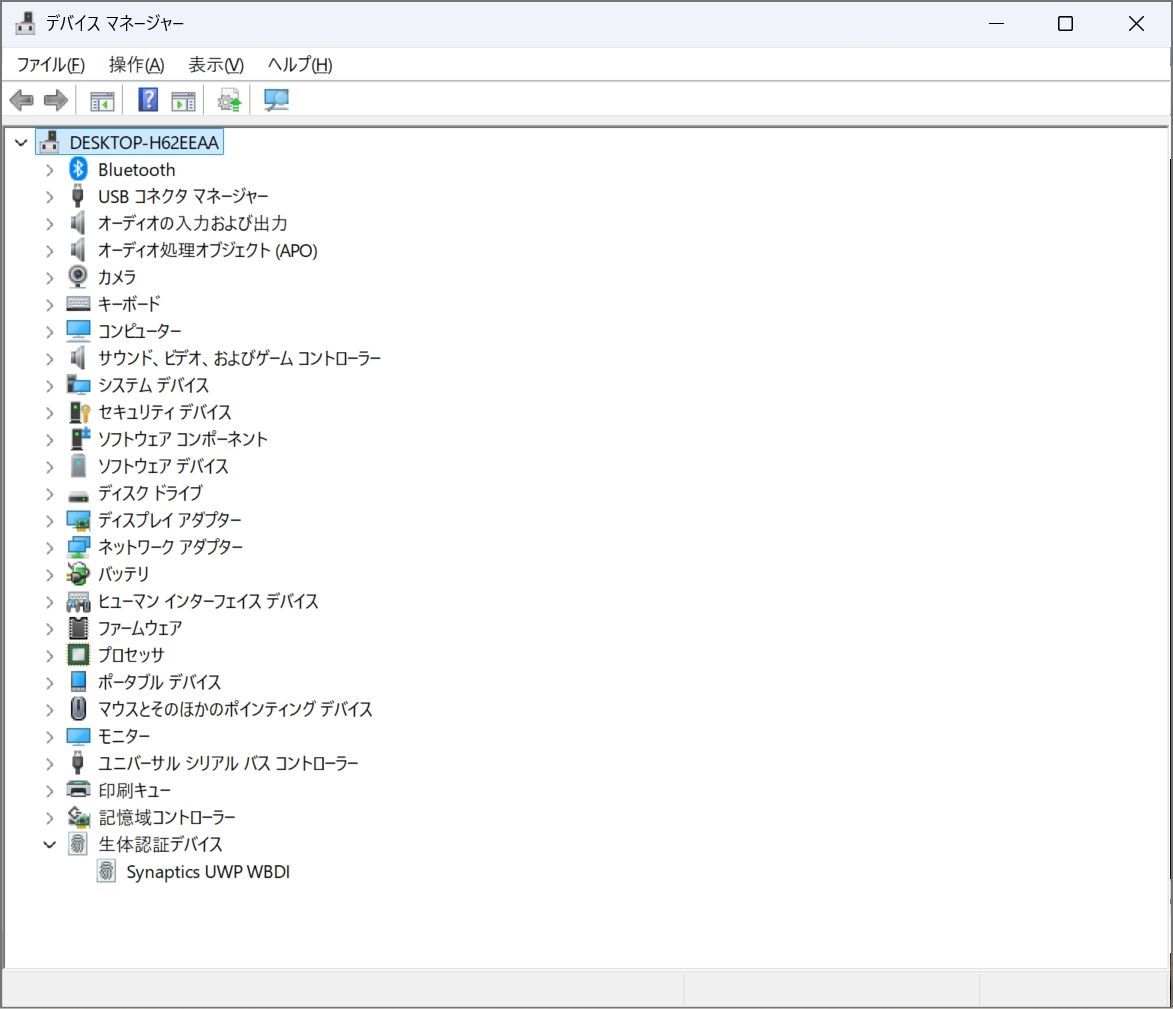Select the プロセッサ category
This screenshot has width=1173, height=1009.
[132, 655]
